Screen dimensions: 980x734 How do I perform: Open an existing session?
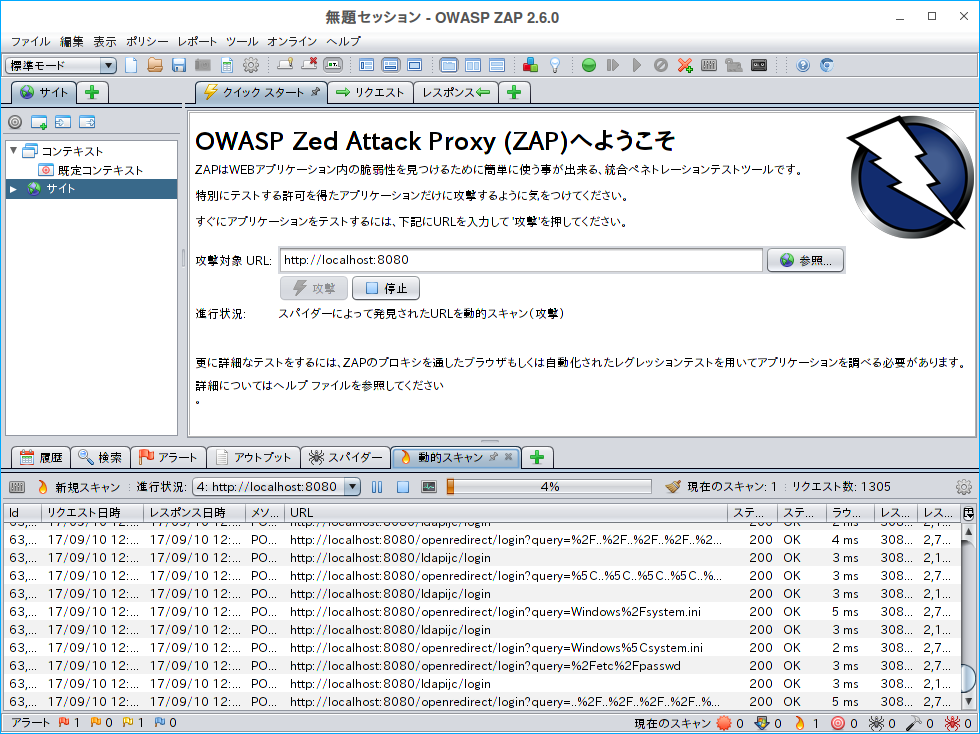(155, 65)
